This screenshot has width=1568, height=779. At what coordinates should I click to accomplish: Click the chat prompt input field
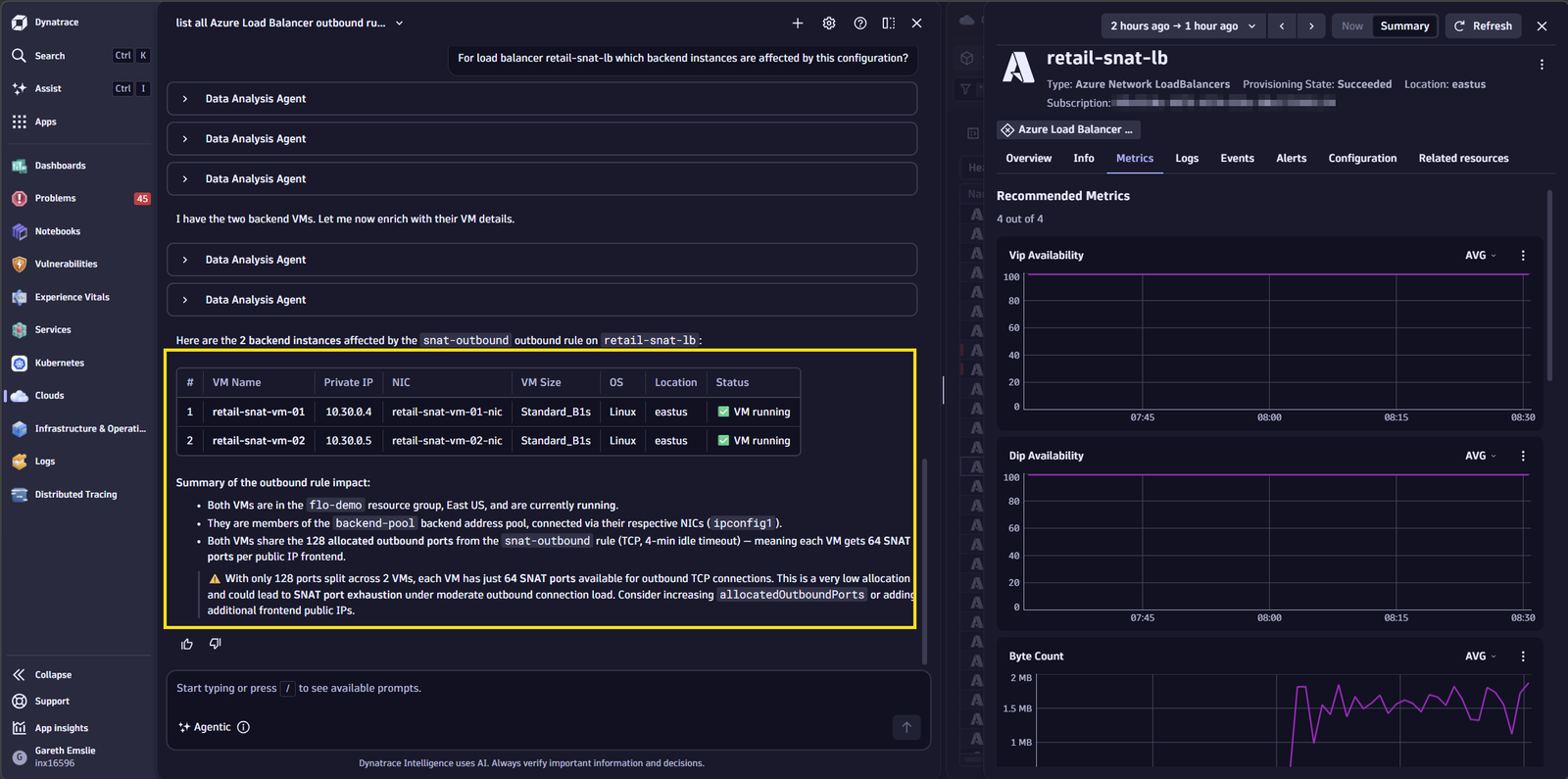(548, 689)
